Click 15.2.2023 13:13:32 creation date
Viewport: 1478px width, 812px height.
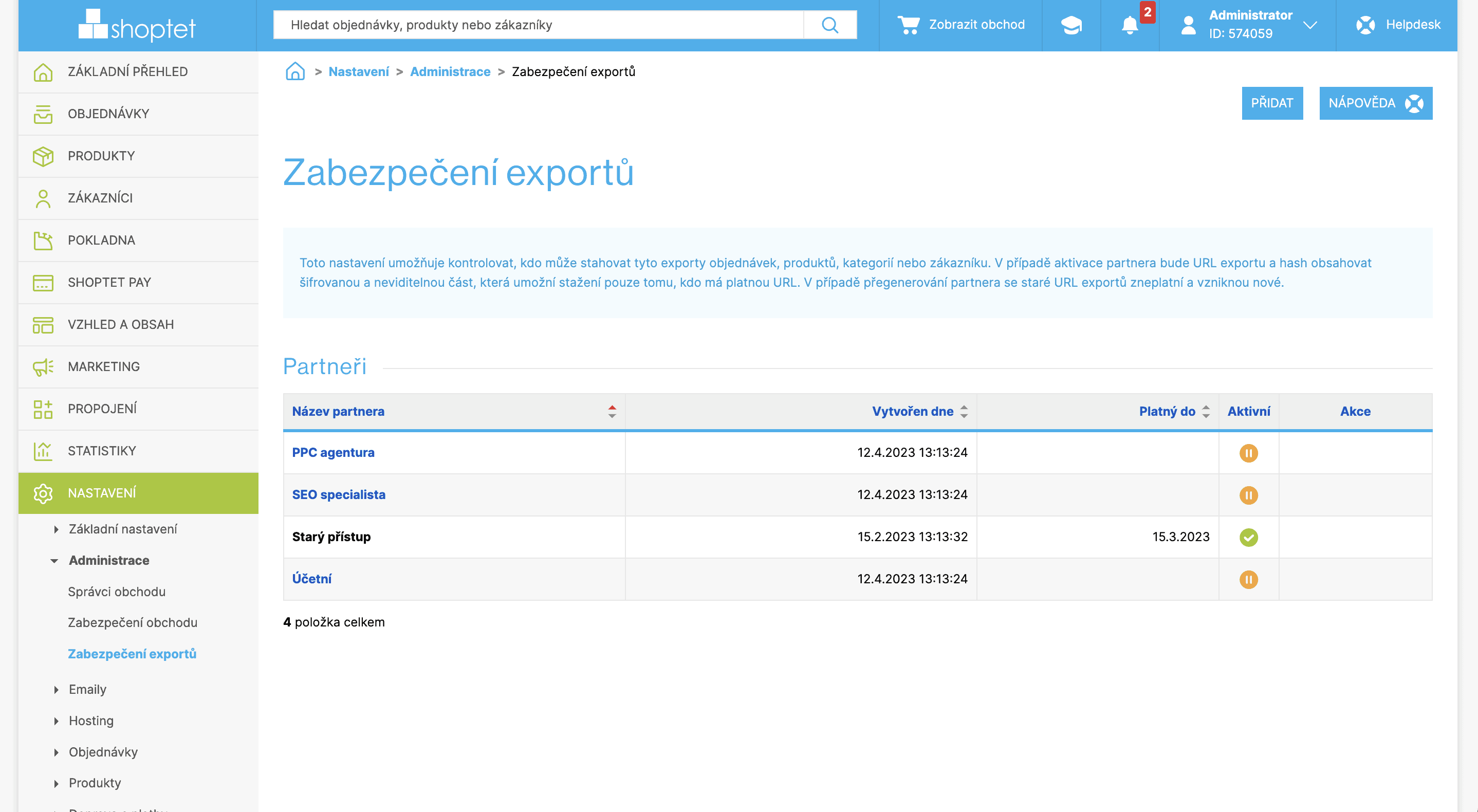tap(912, 537)
